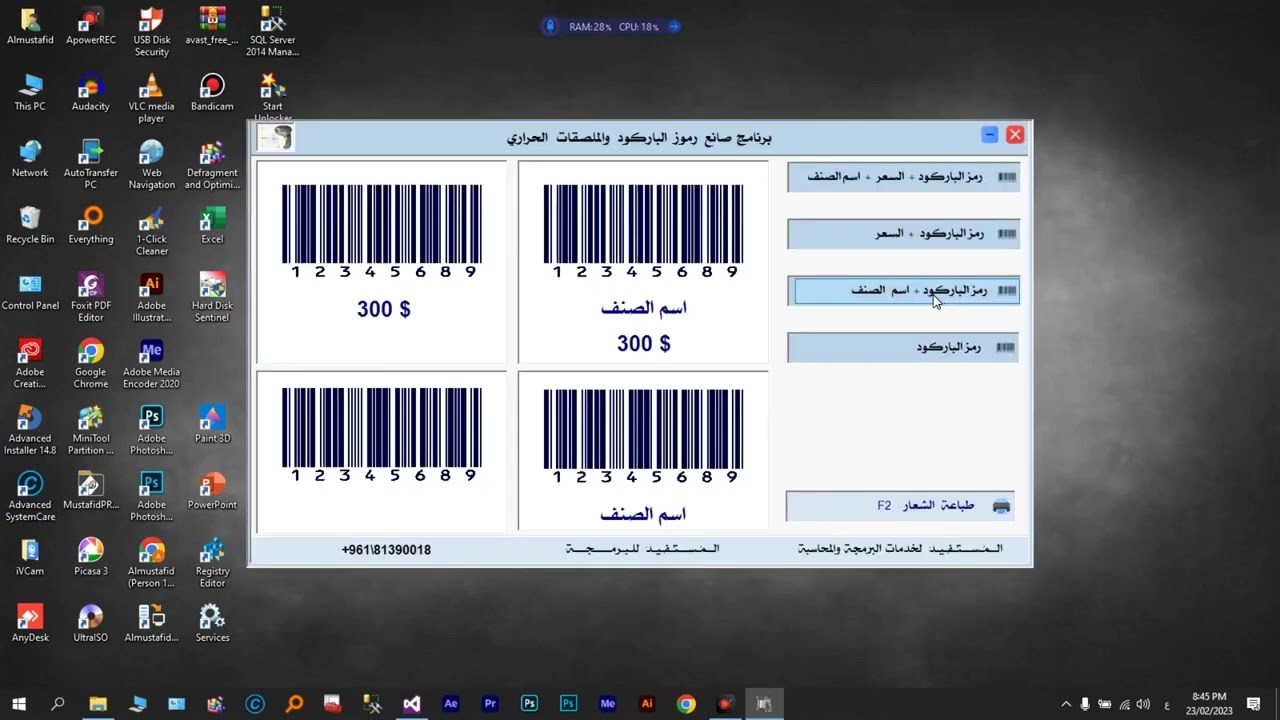Switch to Visual Studio in taskbar
The height and width of the screenshot is (720, 1280).
(411, 704)
